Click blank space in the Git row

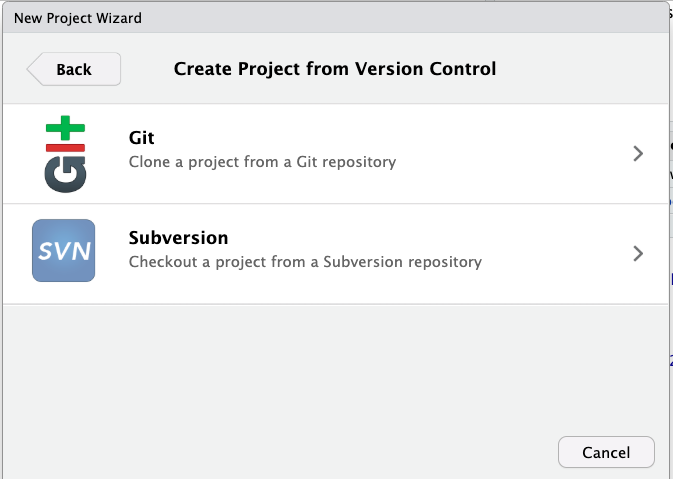pos(500,154)
